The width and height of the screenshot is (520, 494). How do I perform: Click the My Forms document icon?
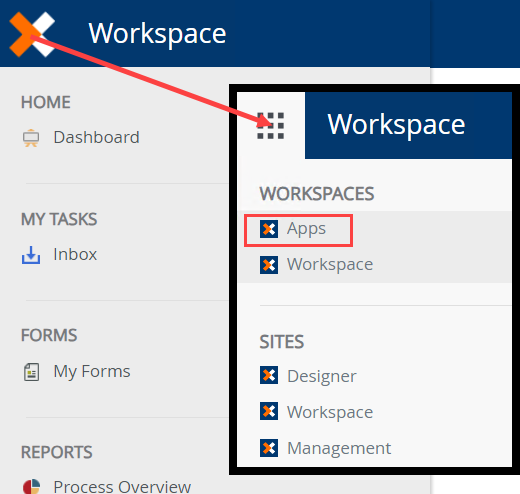(x=32, y=372)
